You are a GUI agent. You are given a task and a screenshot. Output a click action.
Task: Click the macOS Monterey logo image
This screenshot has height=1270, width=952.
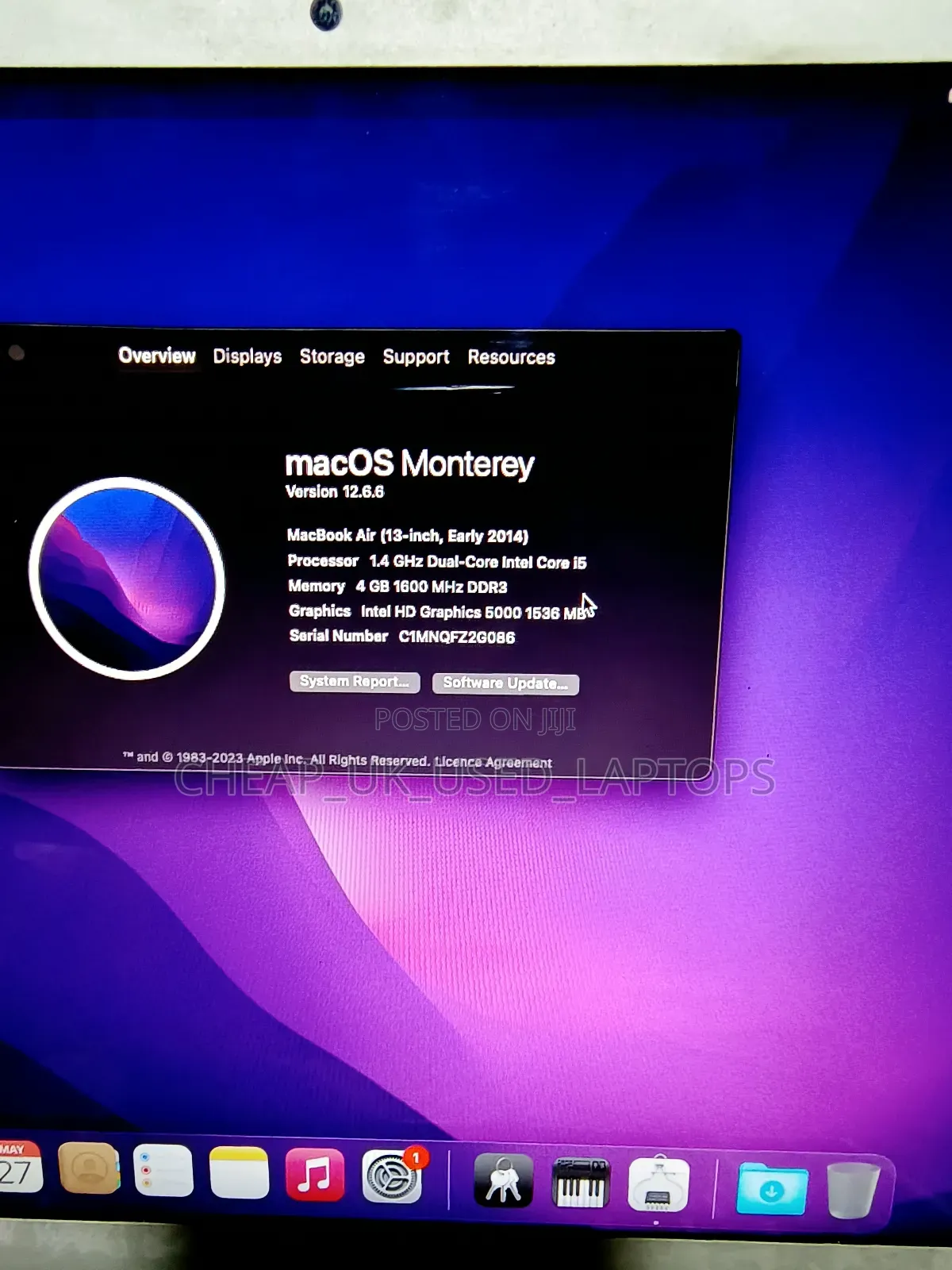click(x=127, y=578)
